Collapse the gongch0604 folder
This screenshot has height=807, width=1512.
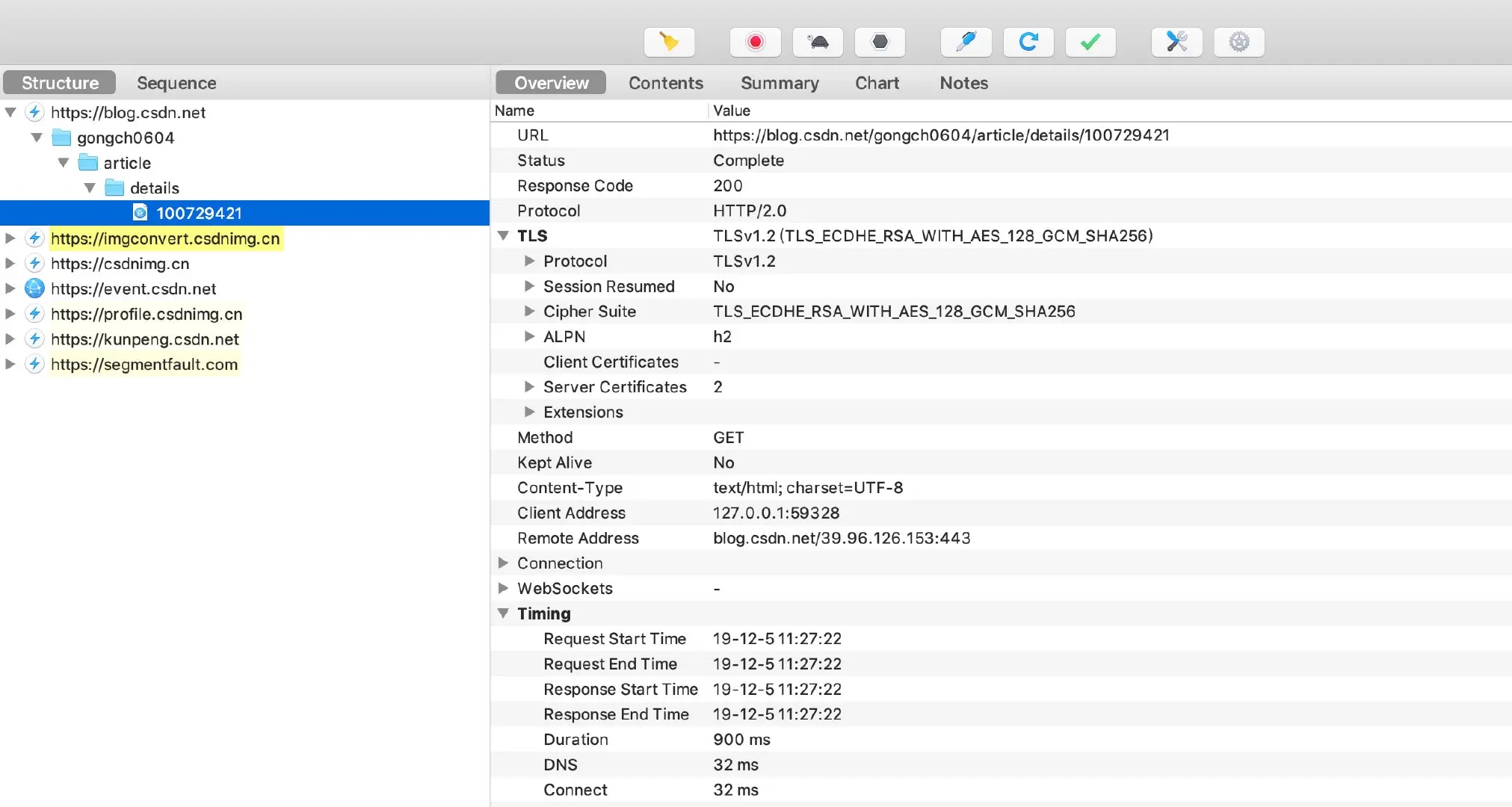(x=37, y=137)
